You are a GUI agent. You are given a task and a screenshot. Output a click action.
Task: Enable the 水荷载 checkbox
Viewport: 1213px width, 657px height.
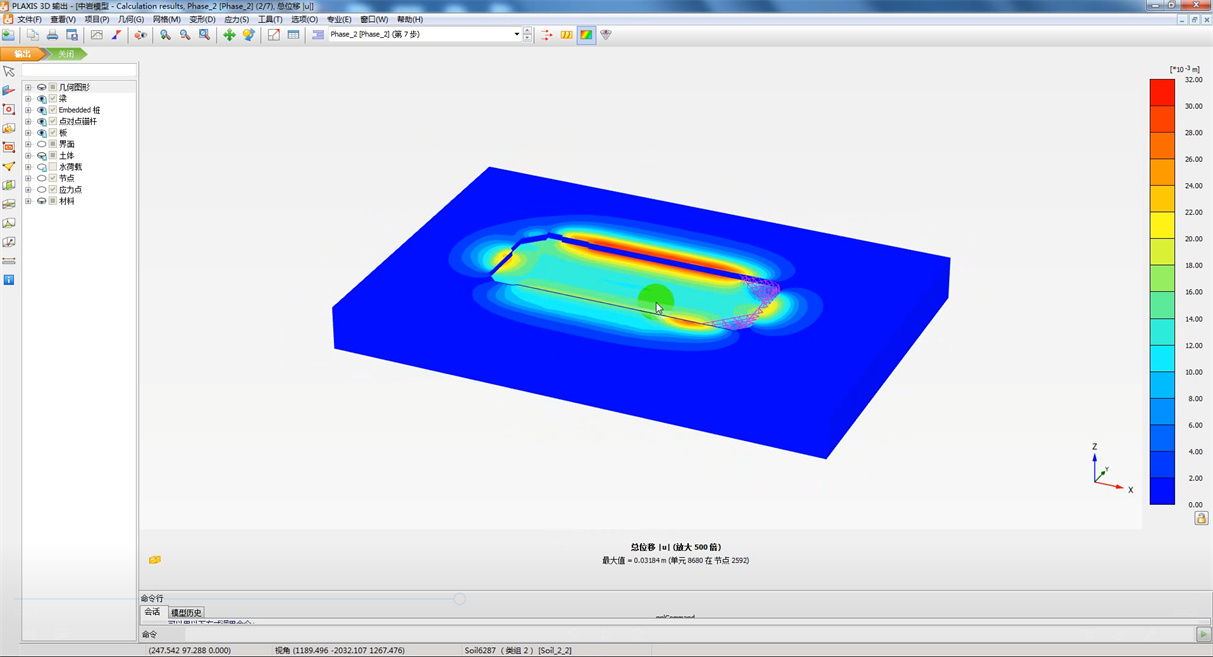53,167
